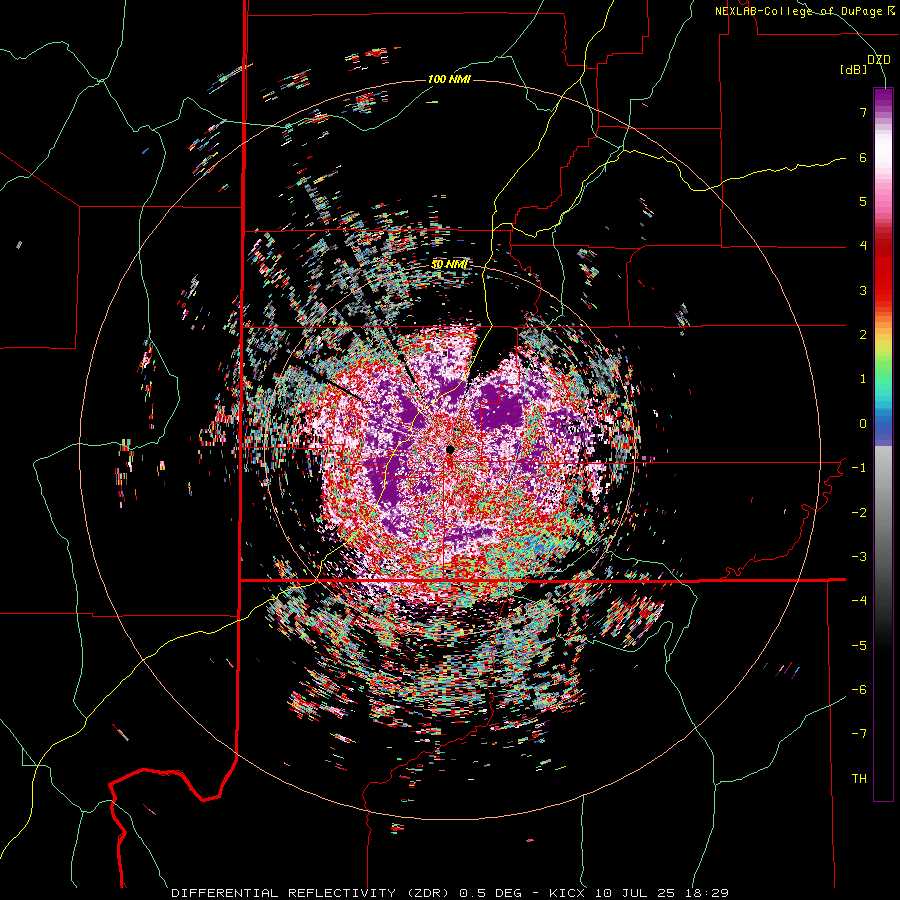Click the -5 value on the scale
The width and height of the screenshot is (900, 900).
(x=859, y=646)
